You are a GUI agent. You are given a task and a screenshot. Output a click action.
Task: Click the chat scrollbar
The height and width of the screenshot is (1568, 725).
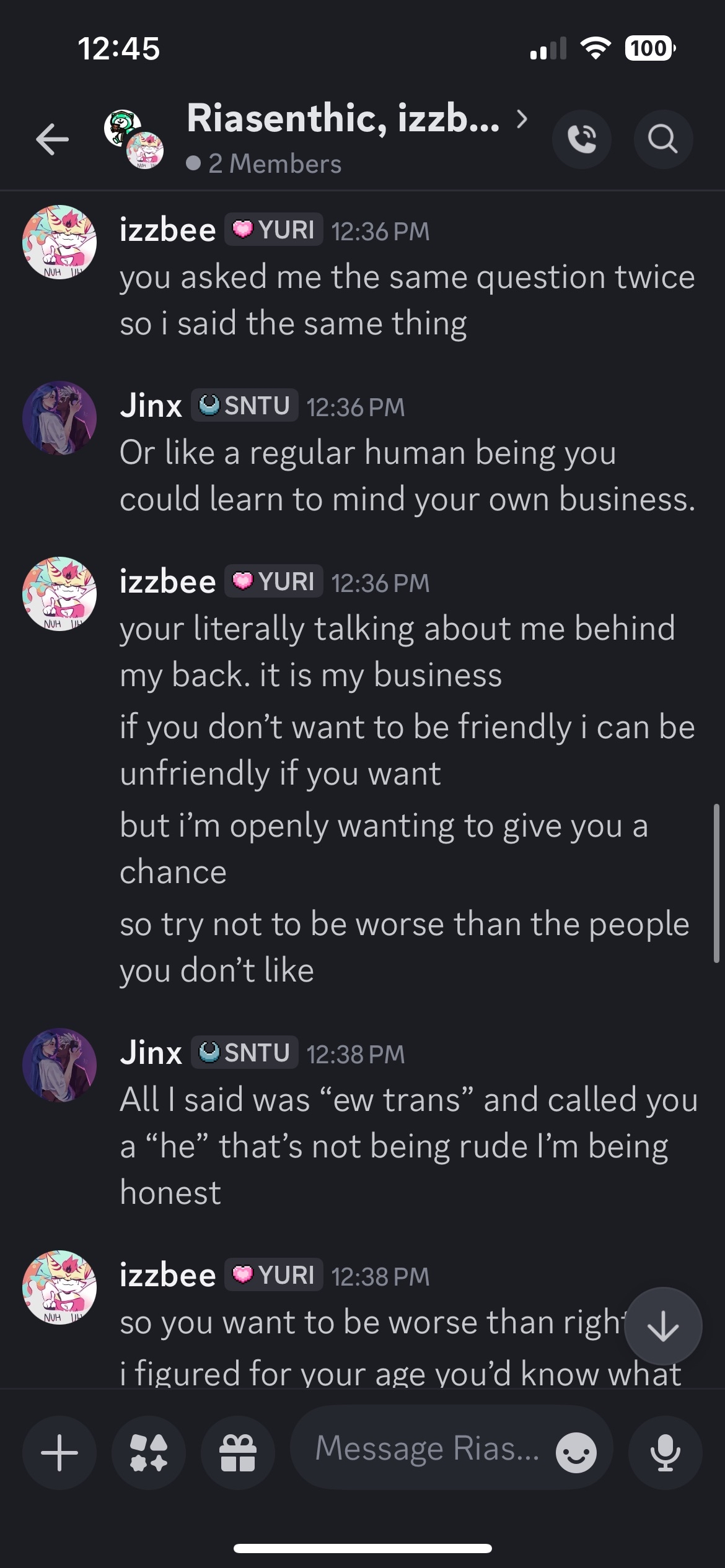[x=716, y=882]
